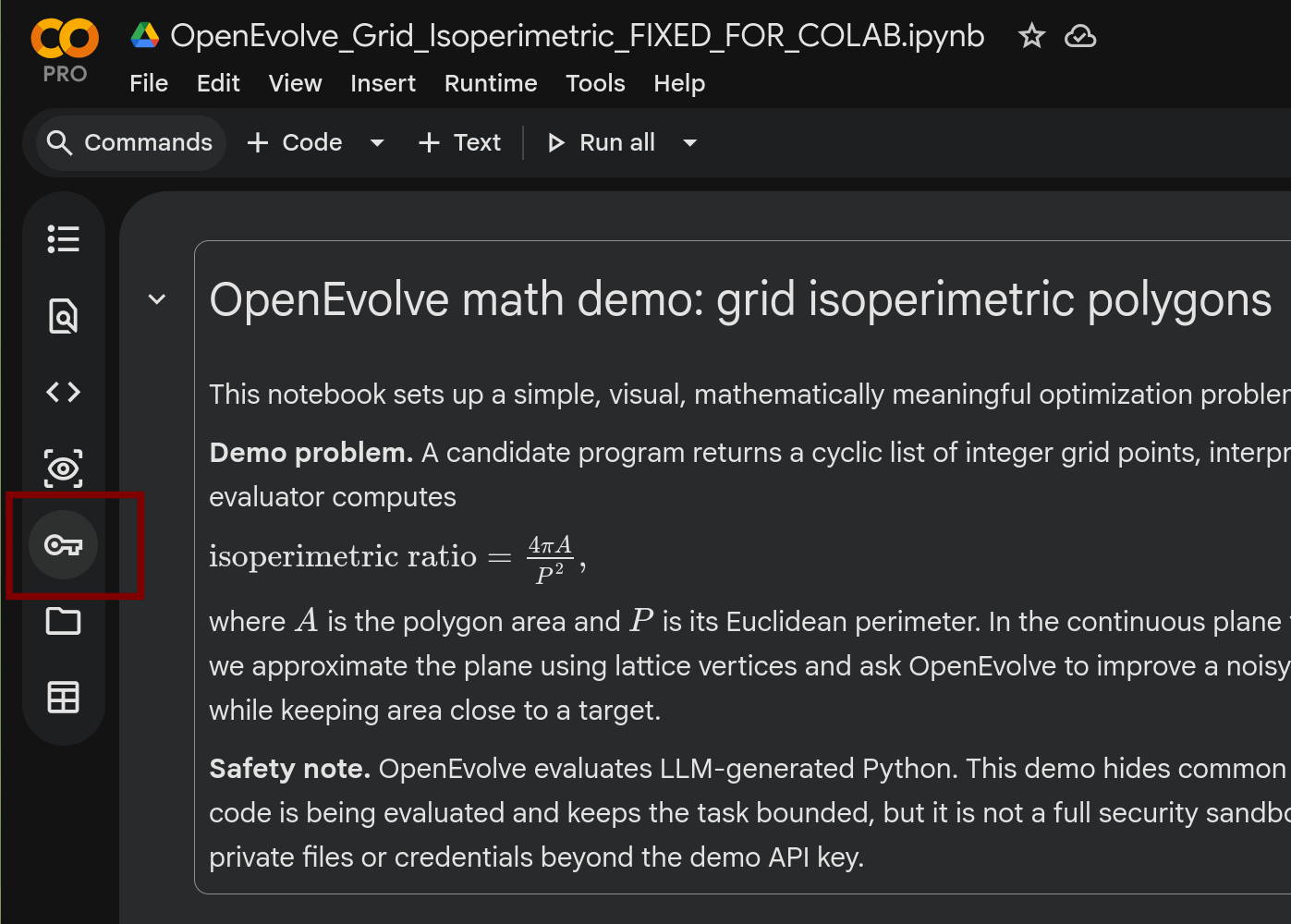Open the Data table panel
Image resolution: width=1291 pixels, height=924 pixels.
point(64,697)
